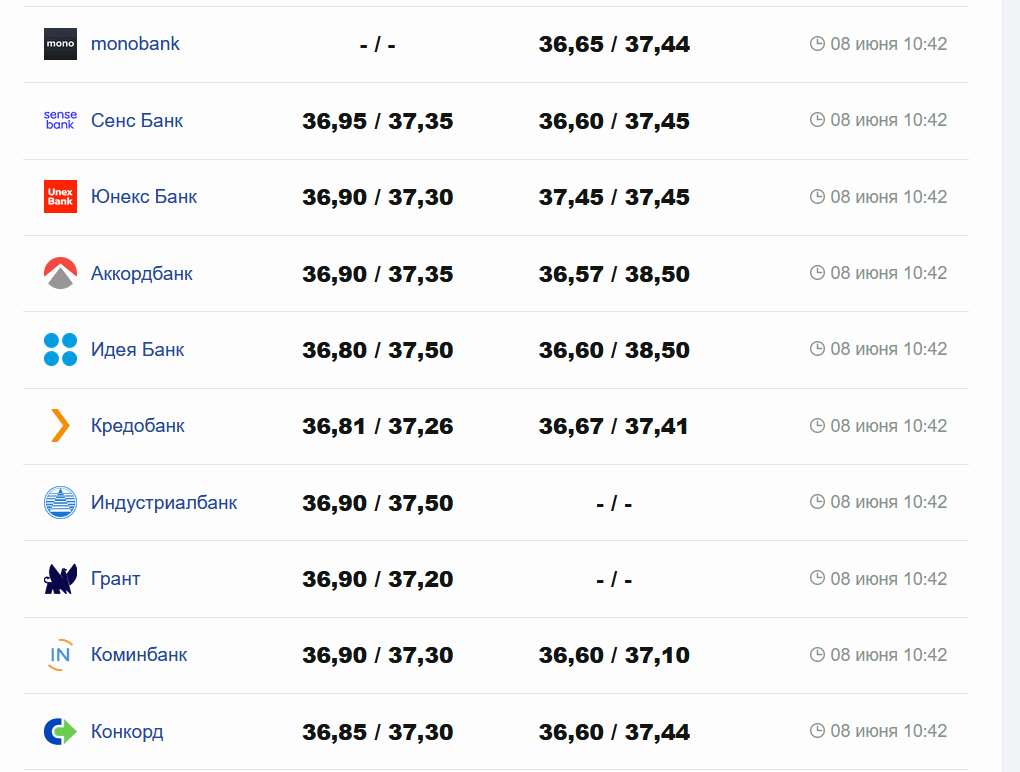The image size is (1020, 772).
Task: Click the Коминбанк IN logo
Action: [x=60, y=655]
